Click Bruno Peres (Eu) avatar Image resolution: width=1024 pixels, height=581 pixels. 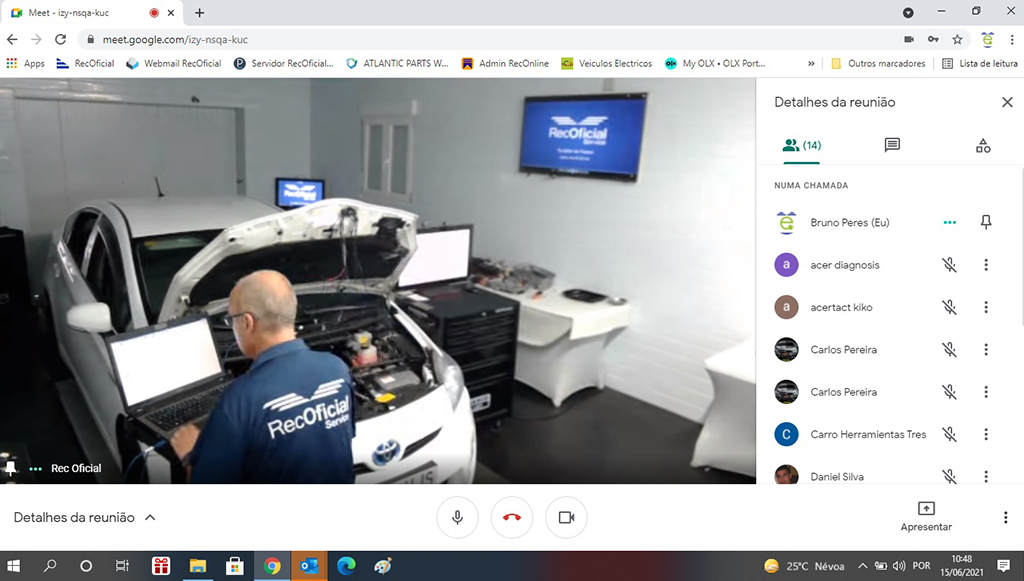point(786,222)
